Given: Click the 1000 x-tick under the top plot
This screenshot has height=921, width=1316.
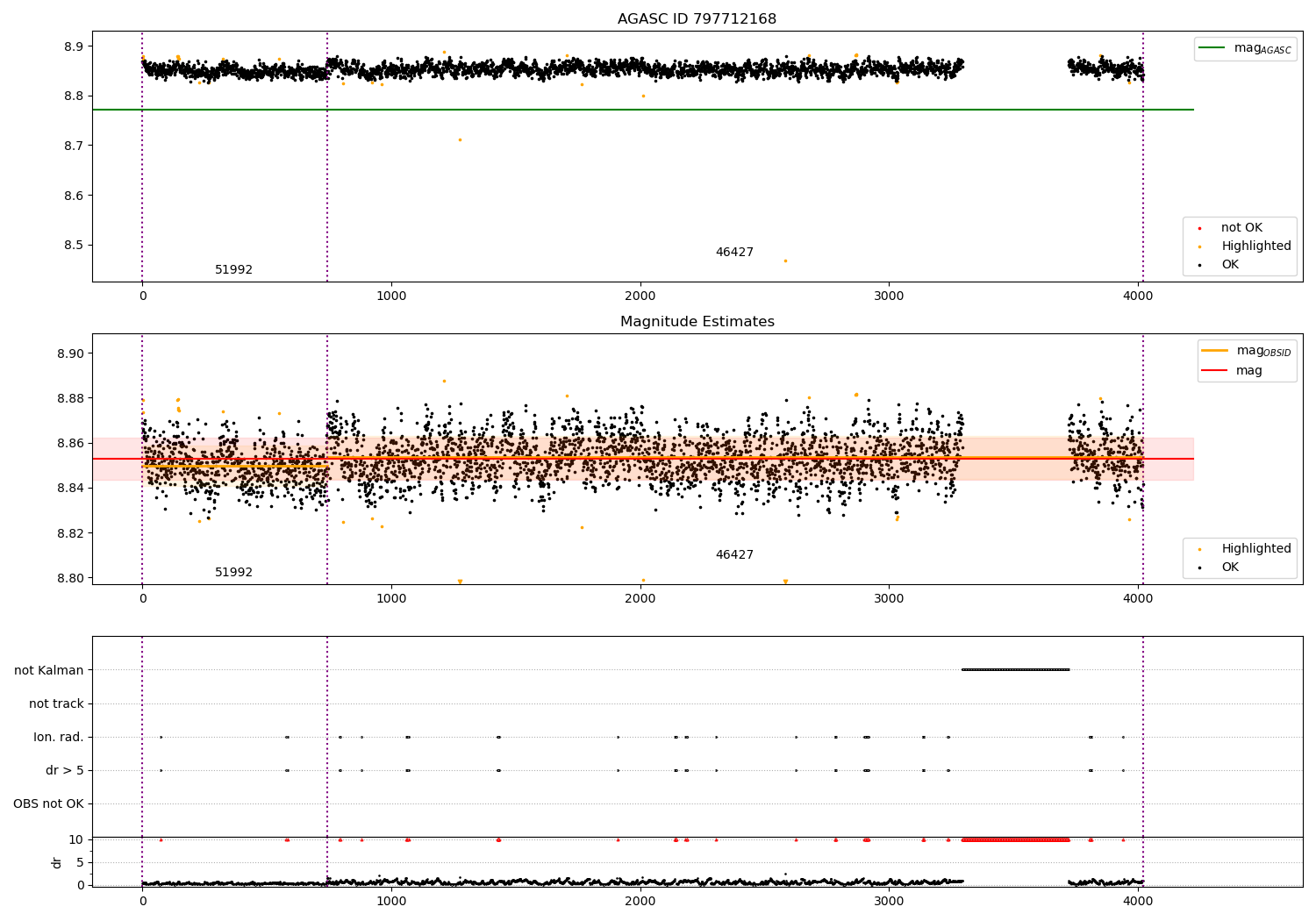Looking at the screenshot, I should 391,296.
